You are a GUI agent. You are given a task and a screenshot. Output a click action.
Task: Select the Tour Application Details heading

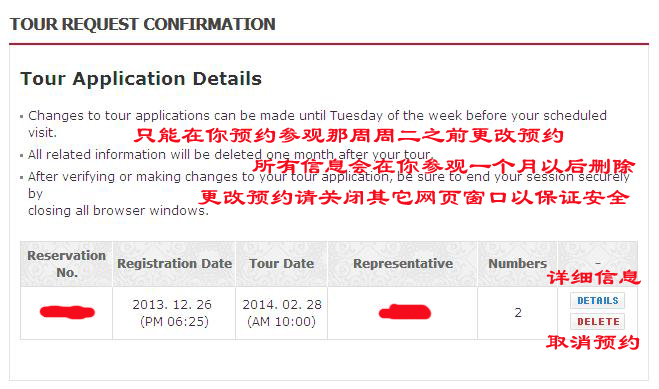point(141,79)
